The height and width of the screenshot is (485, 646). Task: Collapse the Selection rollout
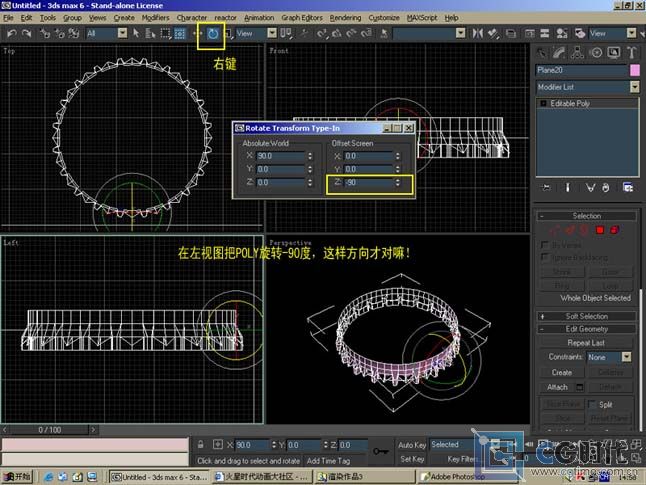click(586, 216)
